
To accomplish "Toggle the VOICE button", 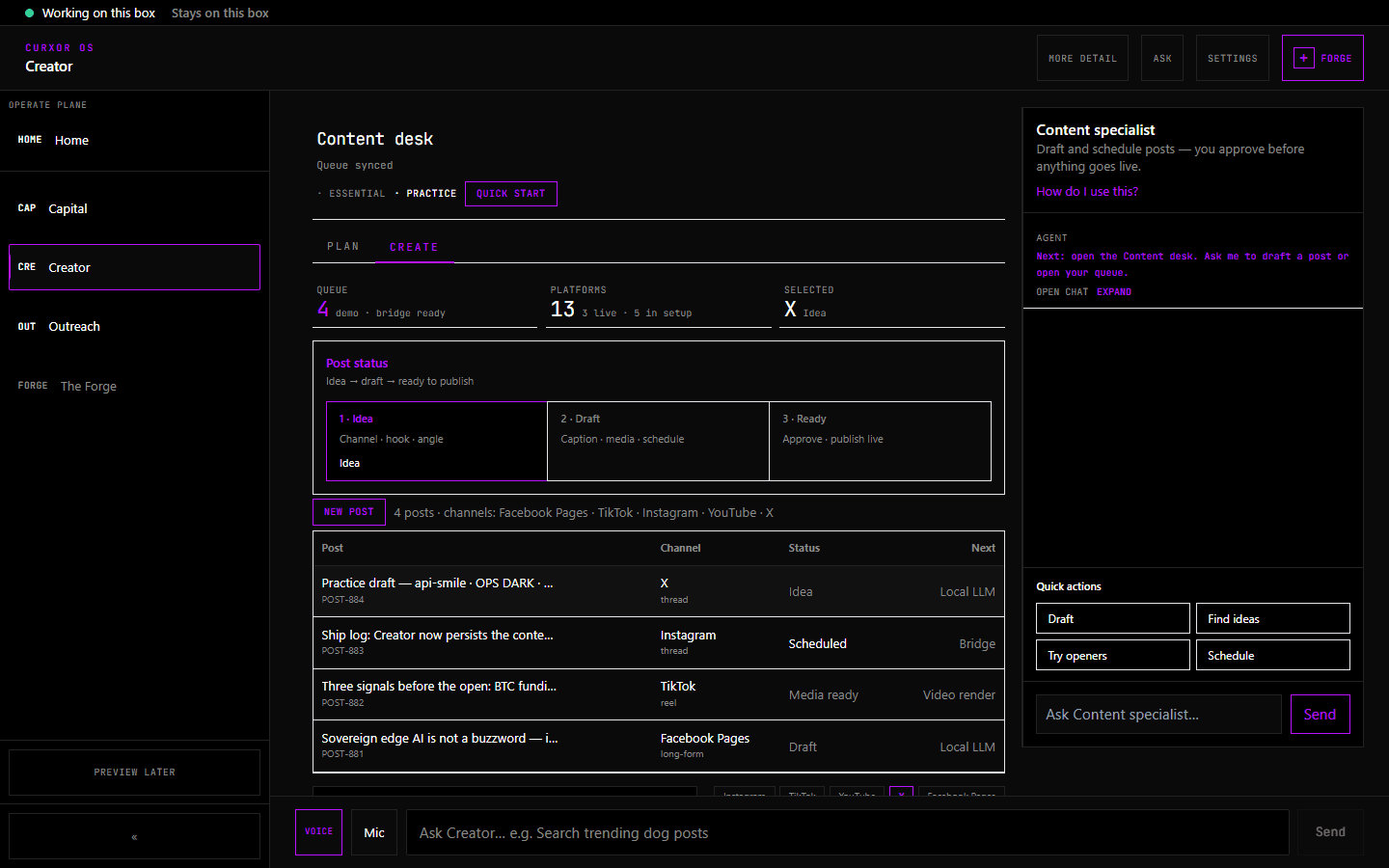I will click(x=318, y=832).
